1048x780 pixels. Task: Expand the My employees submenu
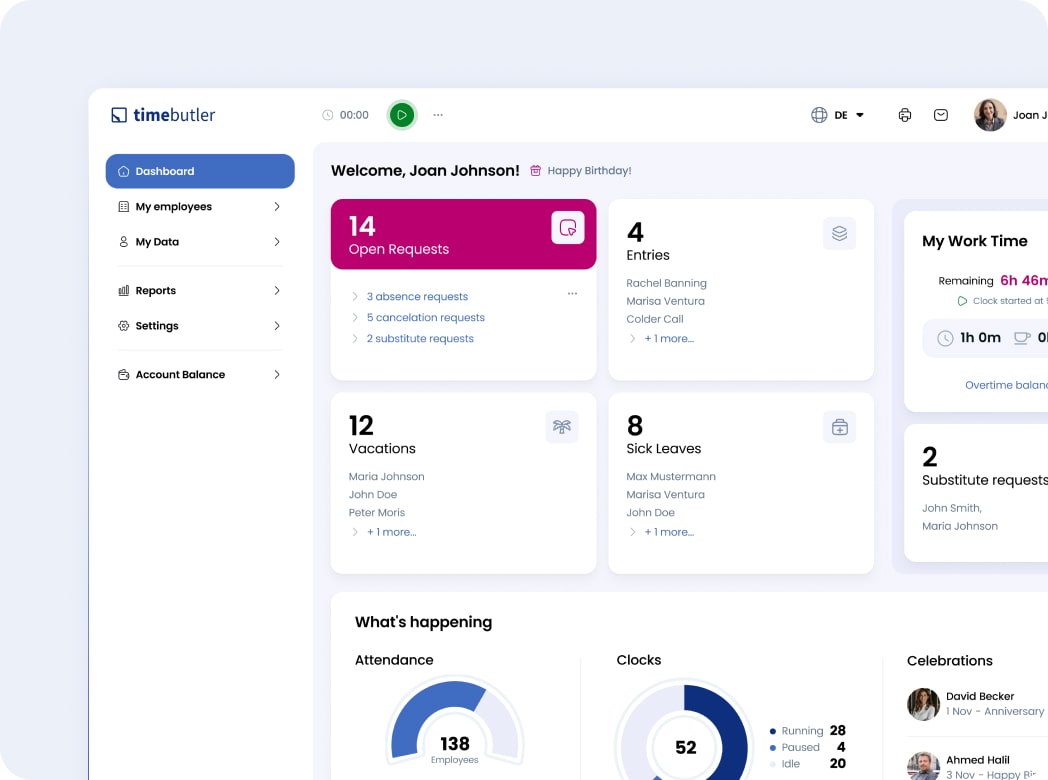click(x=200, y=207)
